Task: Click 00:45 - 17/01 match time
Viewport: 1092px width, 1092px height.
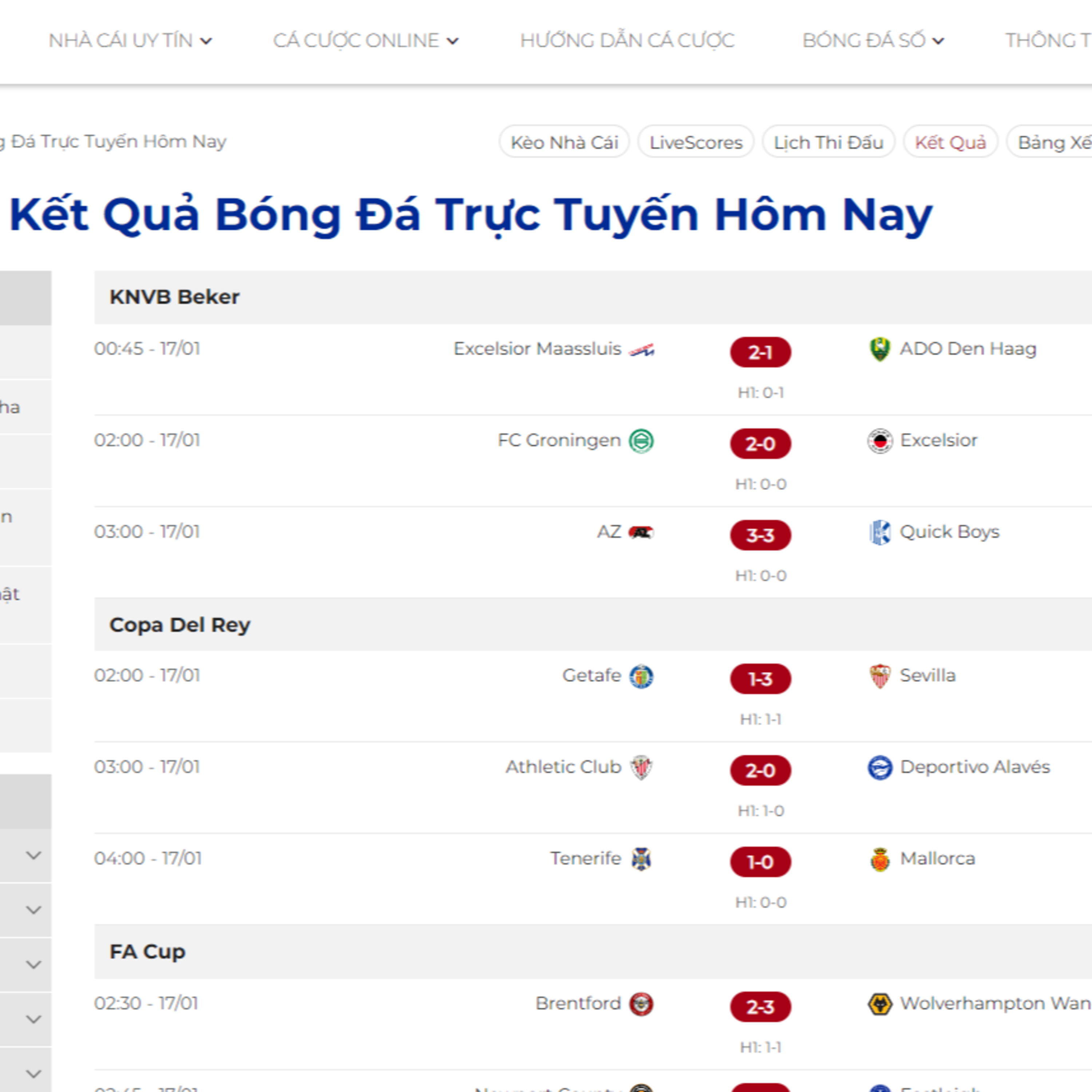Action: pos(147,349)
